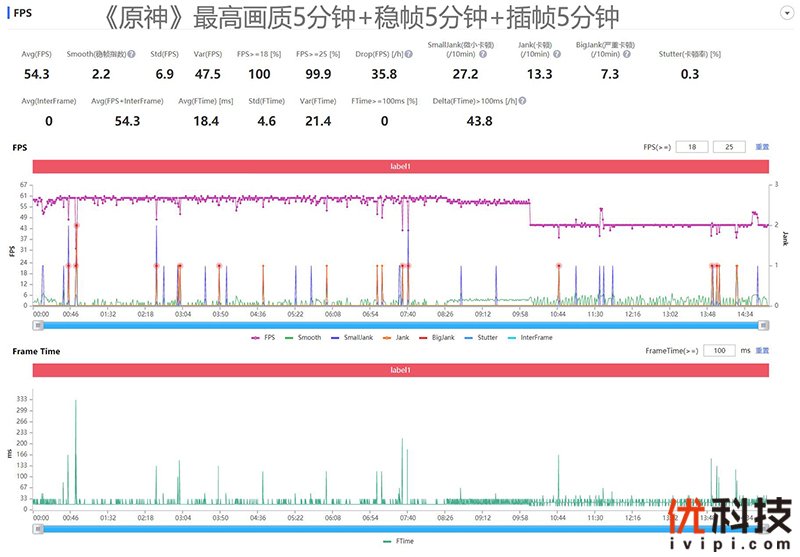Click the FPS>=25 percentage value 99.9
This screenshot has height=557, width=800.
[318, 74]
